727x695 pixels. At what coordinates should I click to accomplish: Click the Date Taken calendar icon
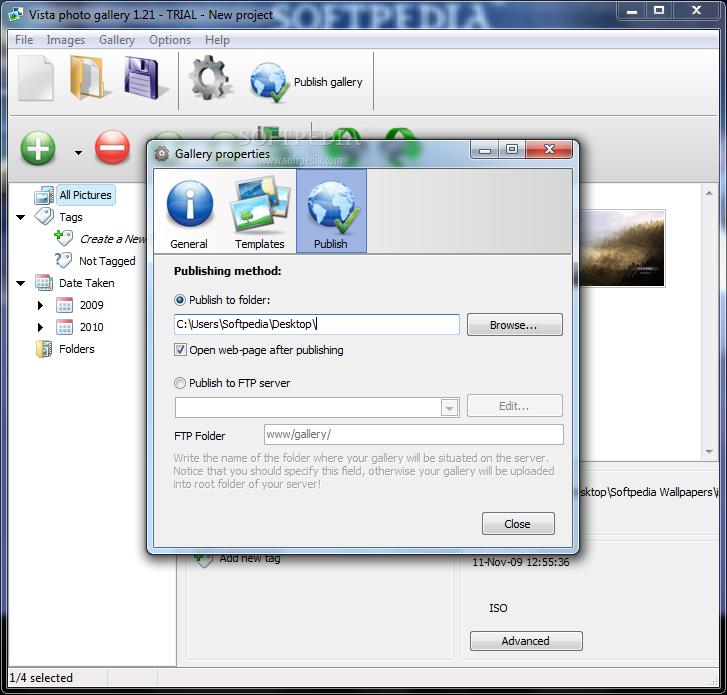click(44, 282)
